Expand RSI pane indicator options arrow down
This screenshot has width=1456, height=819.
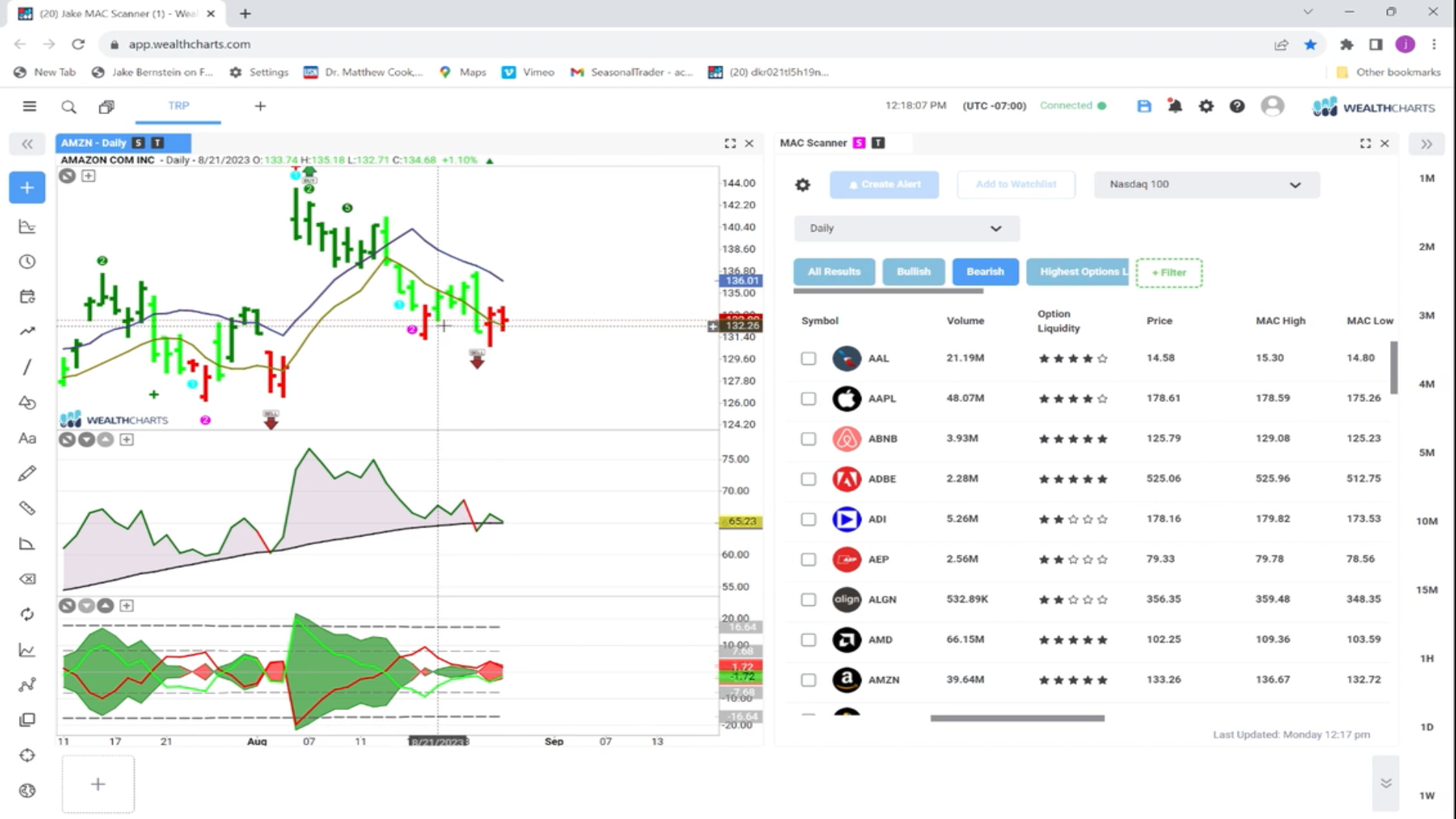tap(86, 440)
